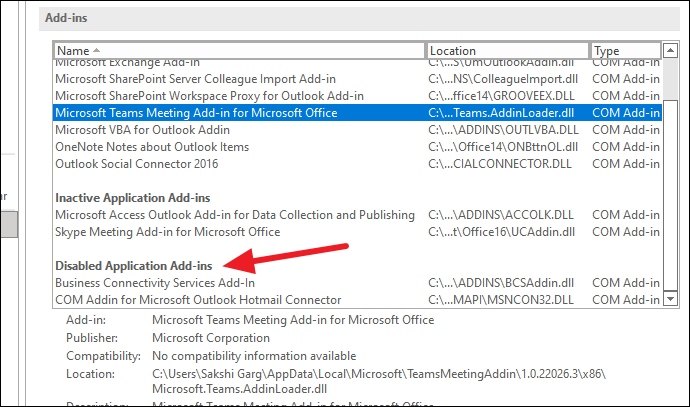Select Microsoft Access Outlook Add-in for Data Collection
The width and height of the screenshot is (690, 407).
coord(357,215)
